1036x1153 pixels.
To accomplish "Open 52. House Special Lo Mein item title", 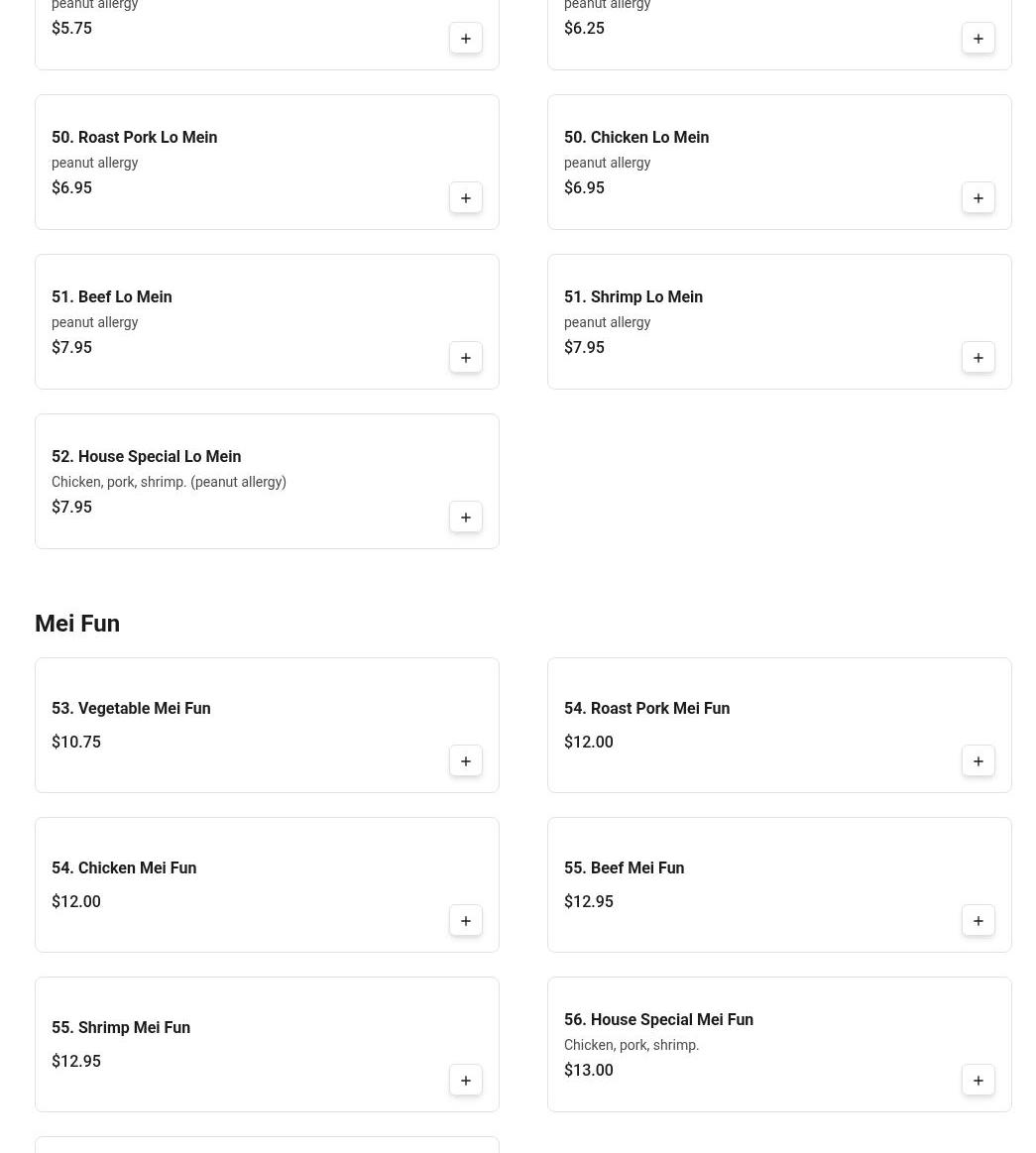I will pyautogui.click(x=146, y=457).
